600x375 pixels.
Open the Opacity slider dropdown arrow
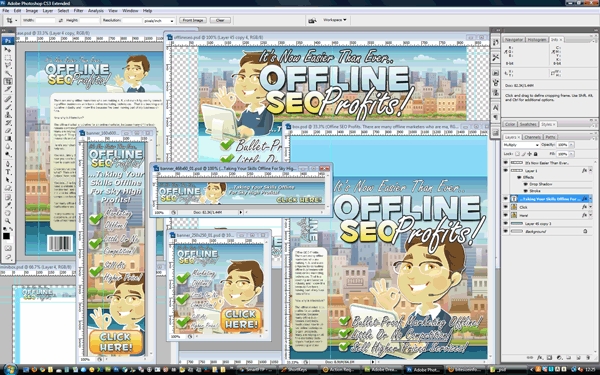[x=571, y=145]
